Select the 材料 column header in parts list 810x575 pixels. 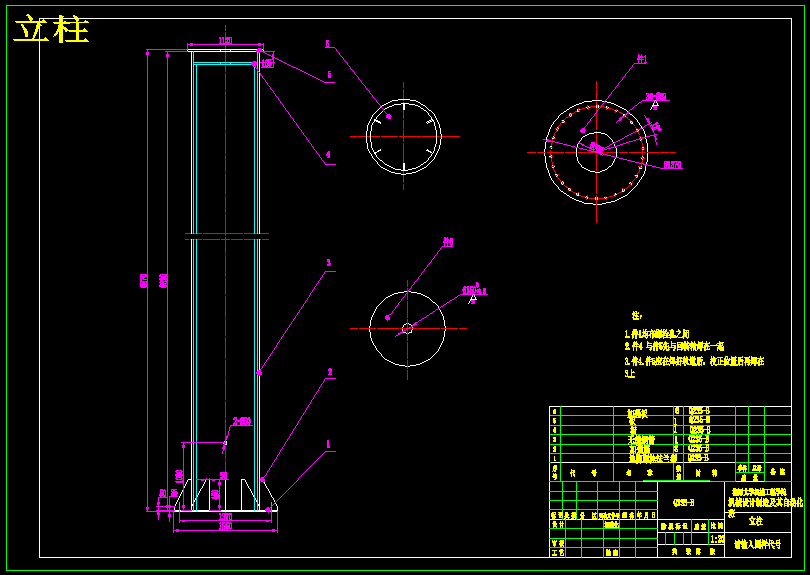coord(707,472)
